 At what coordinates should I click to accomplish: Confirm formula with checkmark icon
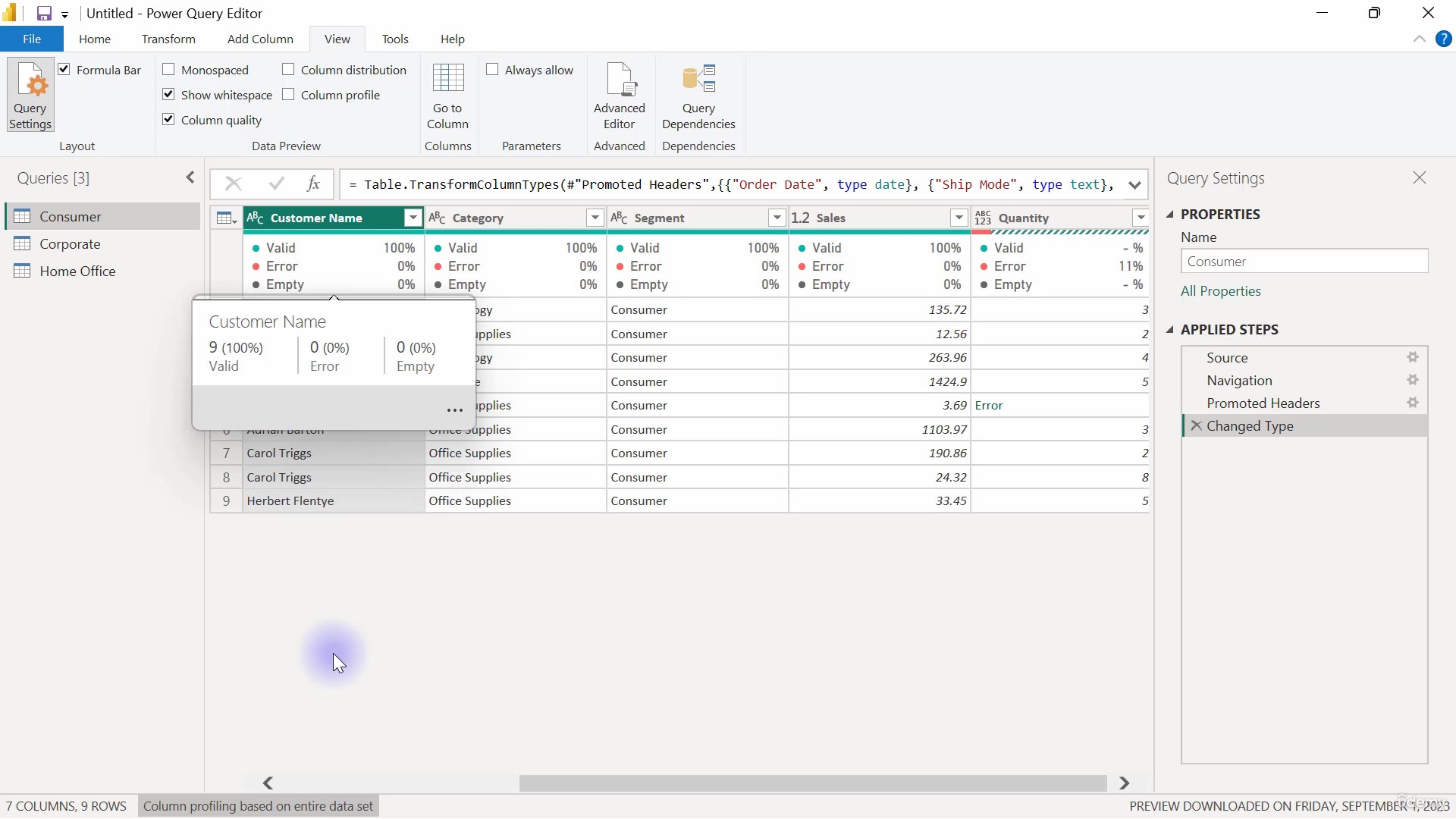pyautogui.click(x=277, y=184)
